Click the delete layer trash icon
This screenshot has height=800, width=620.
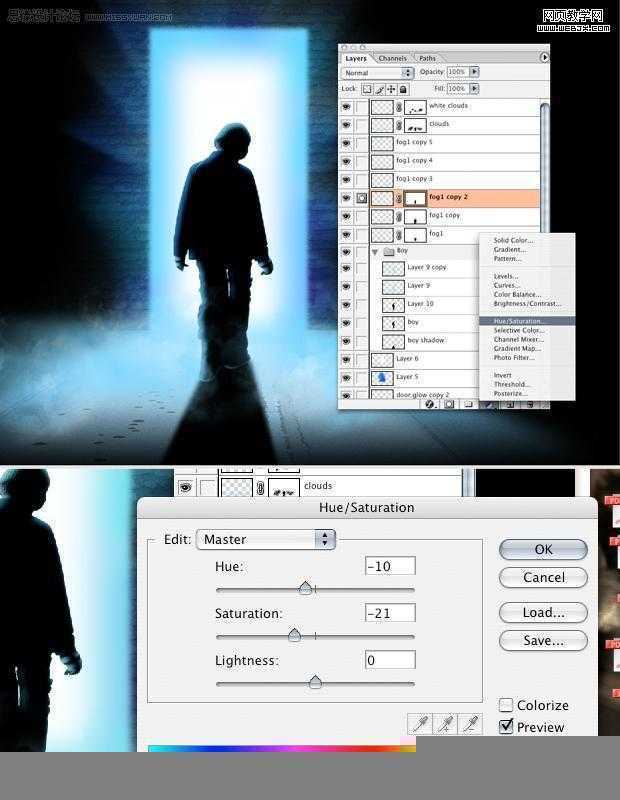click(x=530, y=404)
